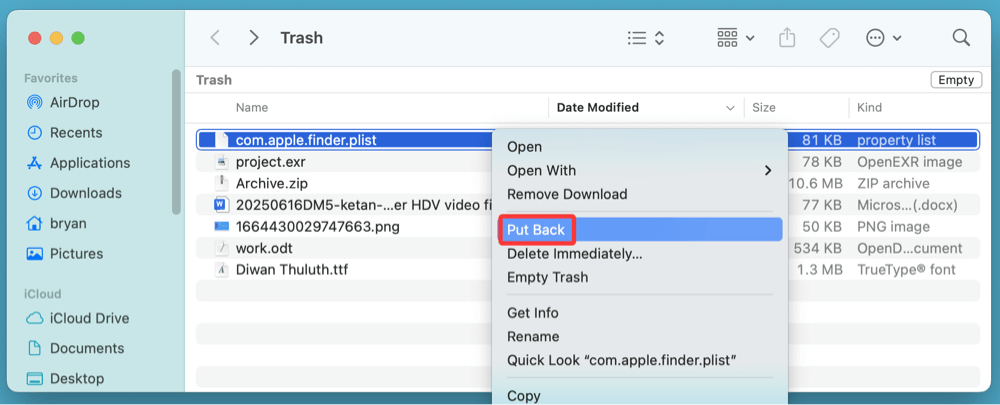Sort by the Kind column header

pyautogui.click(x=869, y=108)
